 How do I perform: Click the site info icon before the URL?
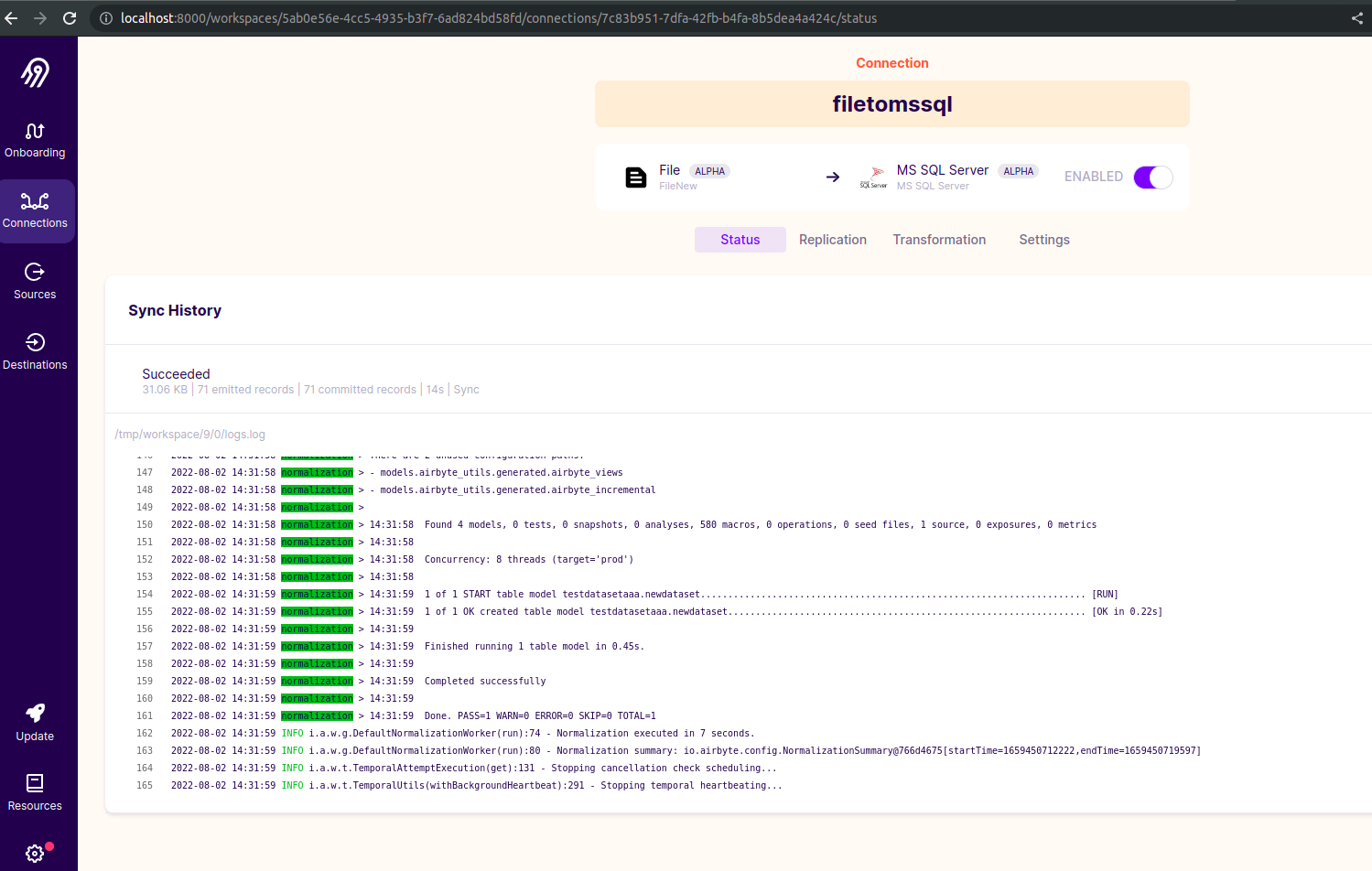pos(106,18)
